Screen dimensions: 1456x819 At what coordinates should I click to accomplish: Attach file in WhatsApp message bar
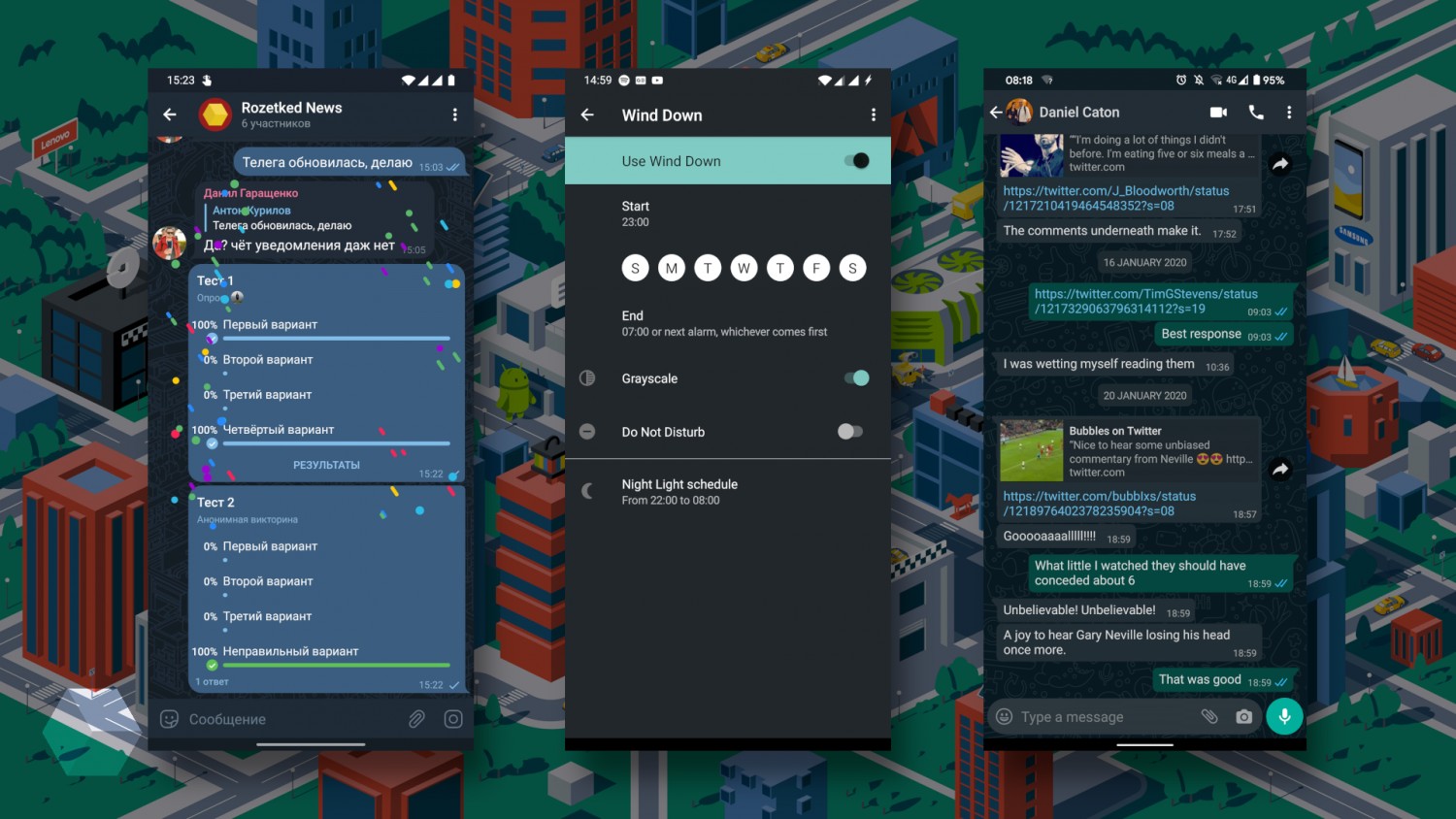click(1209, 717)
